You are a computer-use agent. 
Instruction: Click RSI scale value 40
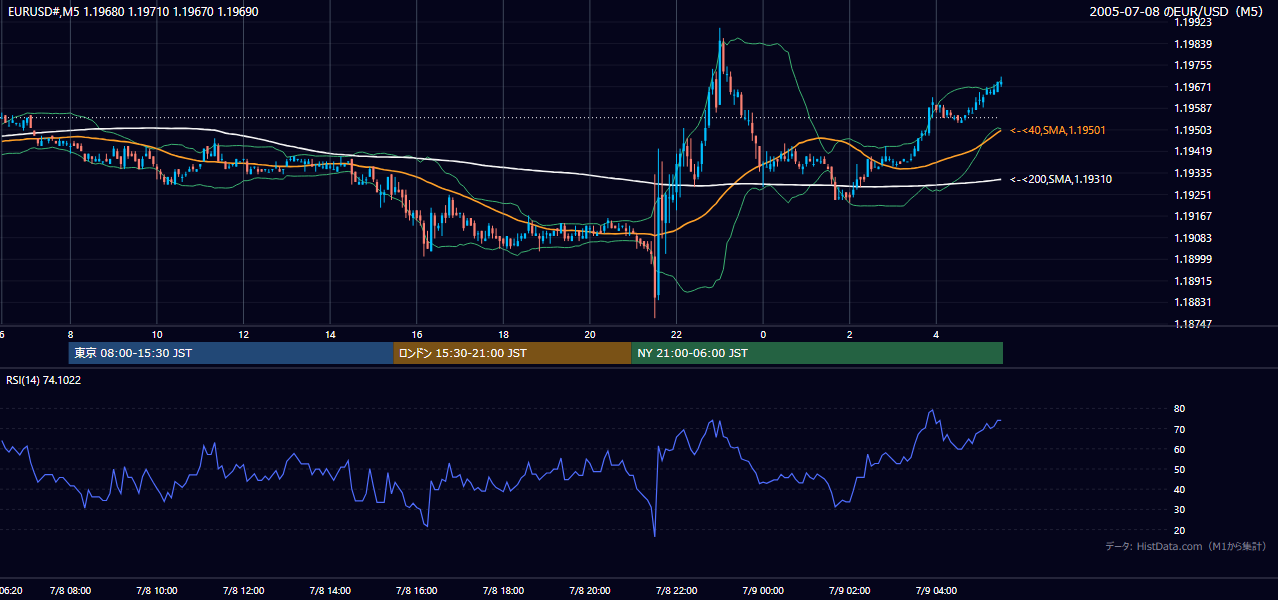coord(1180,489)
